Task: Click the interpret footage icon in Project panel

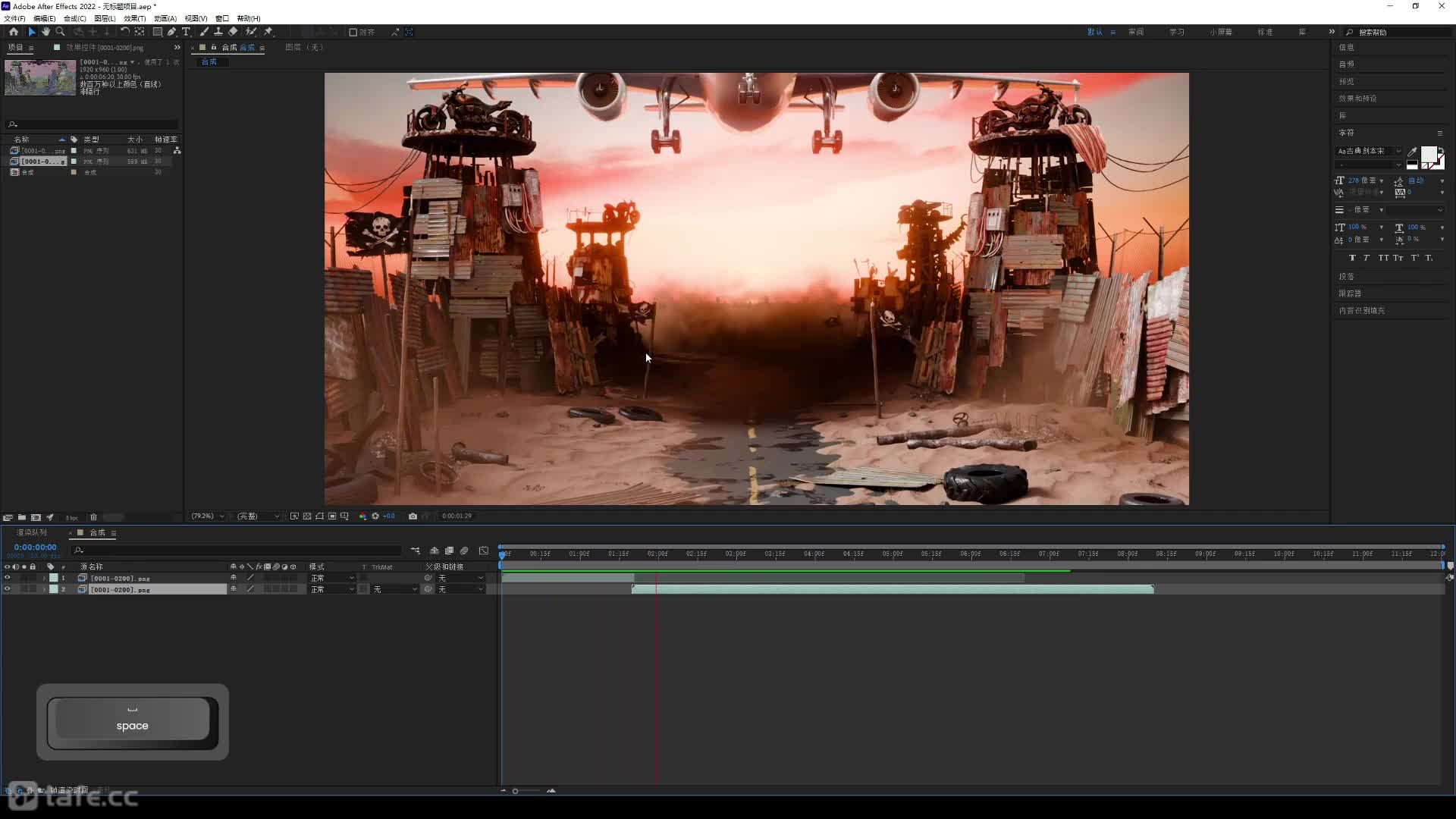Action: pyautogui.click(x=8, y=517)
